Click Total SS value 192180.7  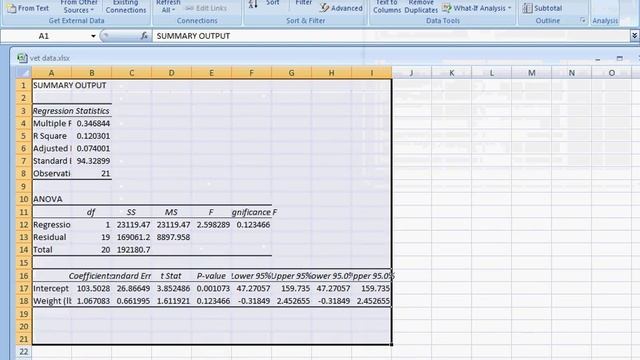pos(131,250)
